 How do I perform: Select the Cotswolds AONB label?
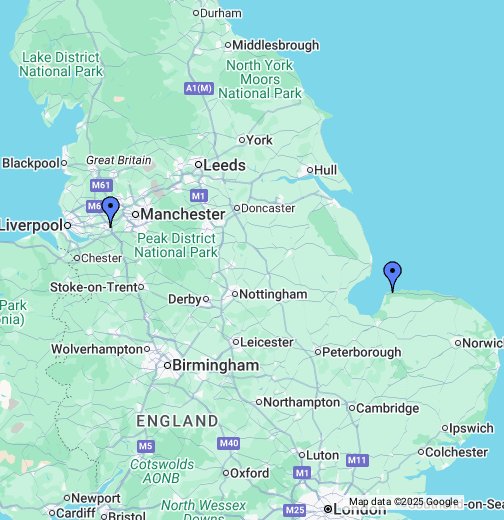(162, 471)
